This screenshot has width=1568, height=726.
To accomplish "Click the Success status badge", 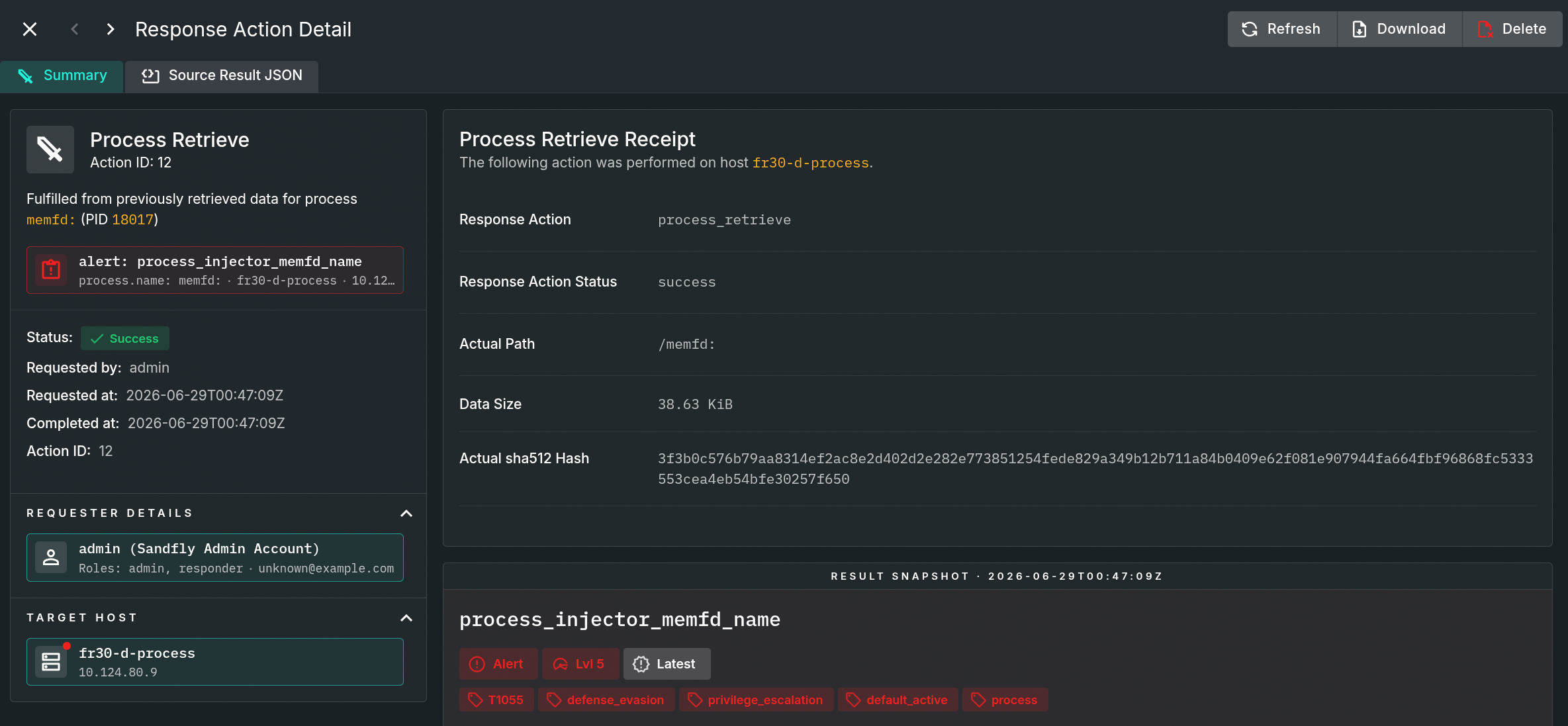I will pos(124,338).
